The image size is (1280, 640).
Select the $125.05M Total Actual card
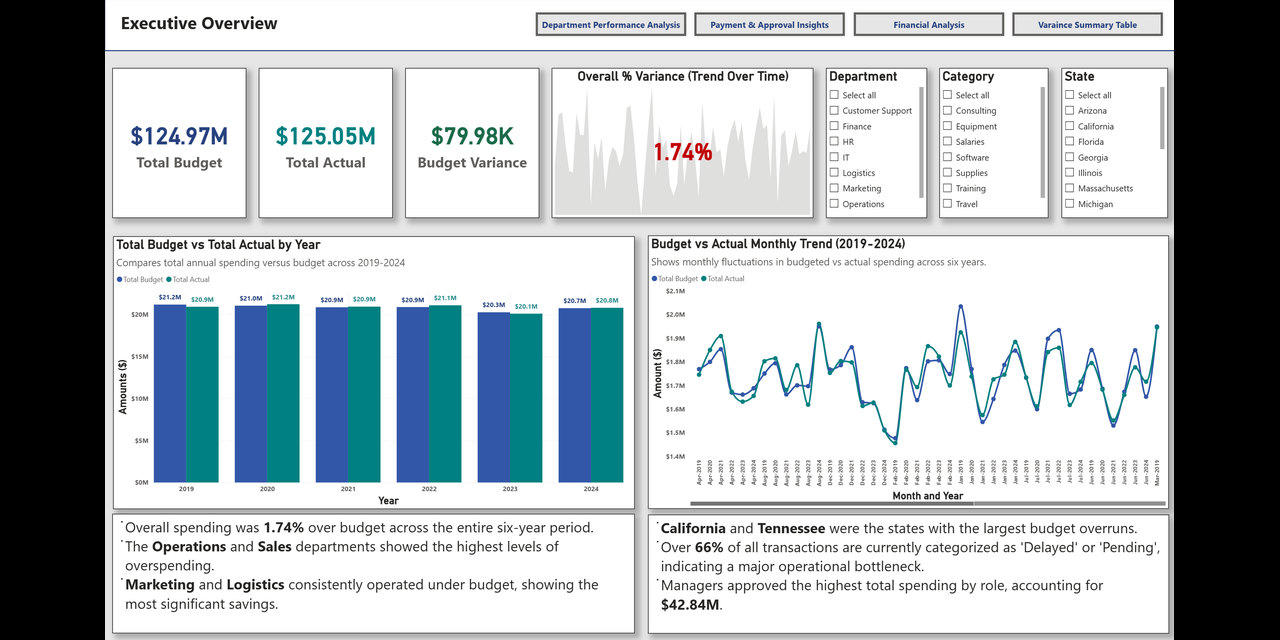326,143
